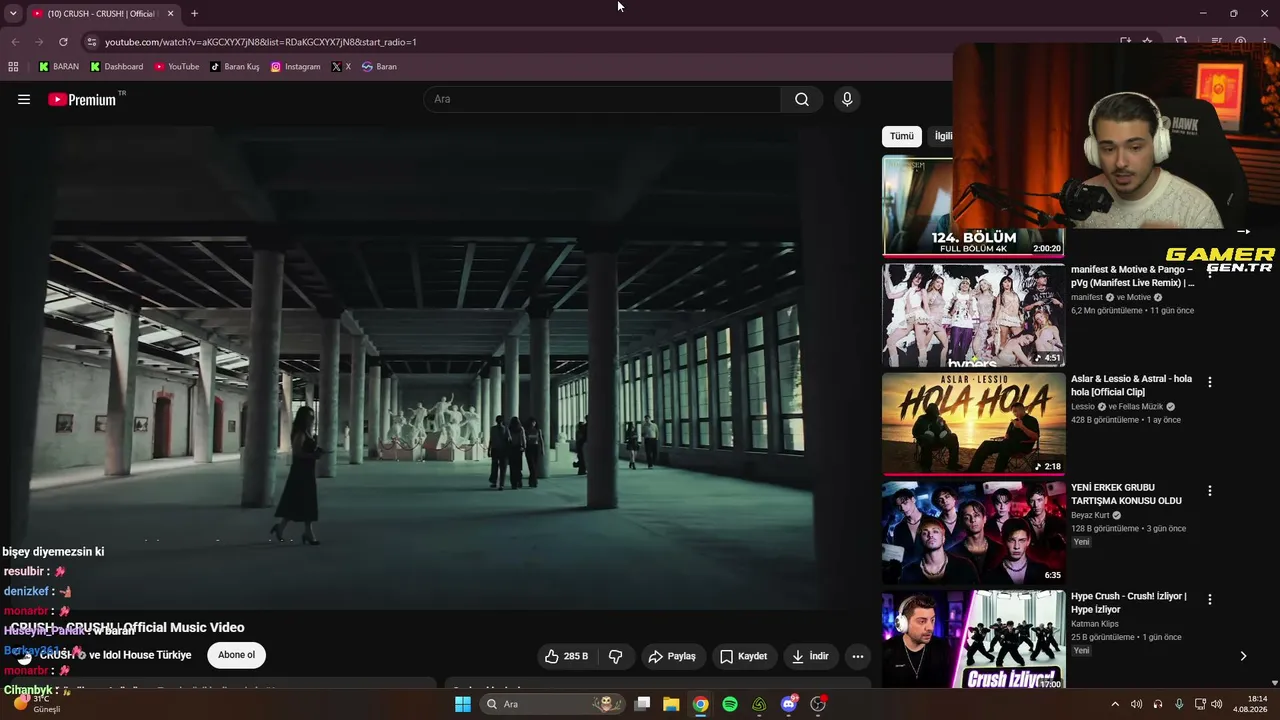Click the address bar URL
Image resolution: width=1280 pixels, height=720 pixels.
261,42
